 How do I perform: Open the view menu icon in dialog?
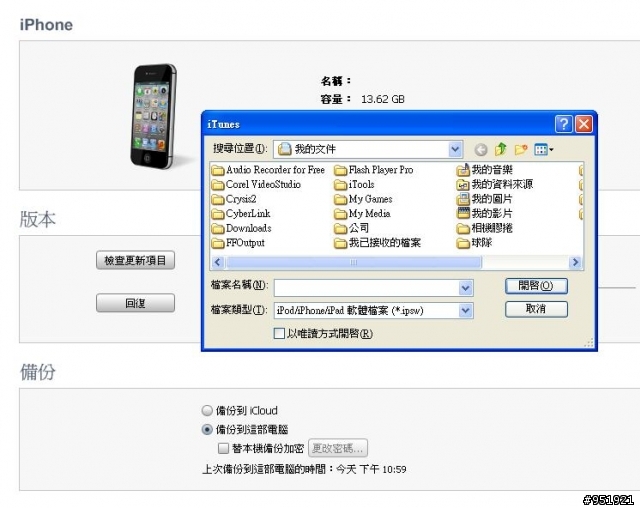coord(543,149)
